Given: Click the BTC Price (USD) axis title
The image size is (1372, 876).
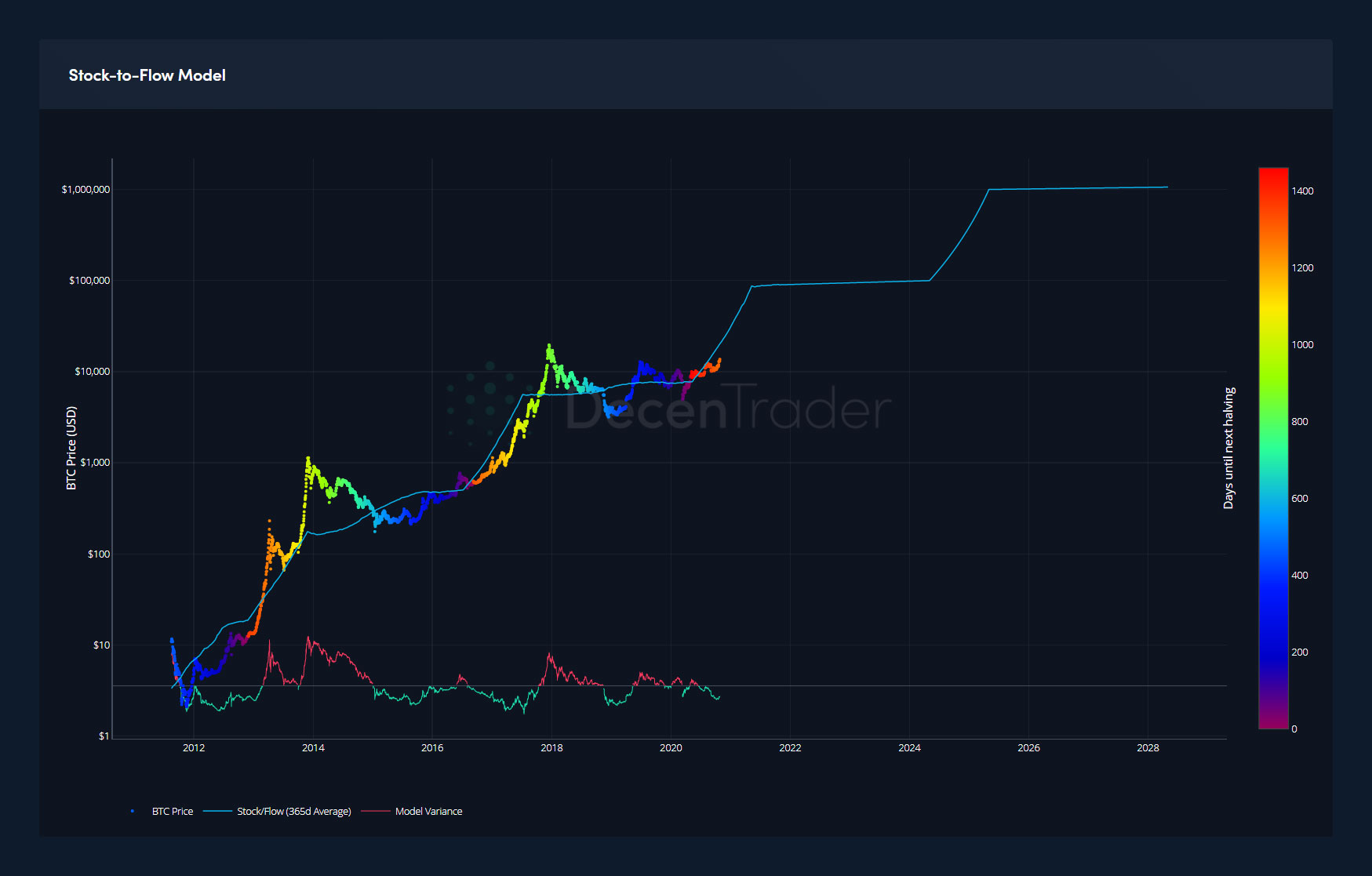Looking at the screenshot, I should point(71,448).
